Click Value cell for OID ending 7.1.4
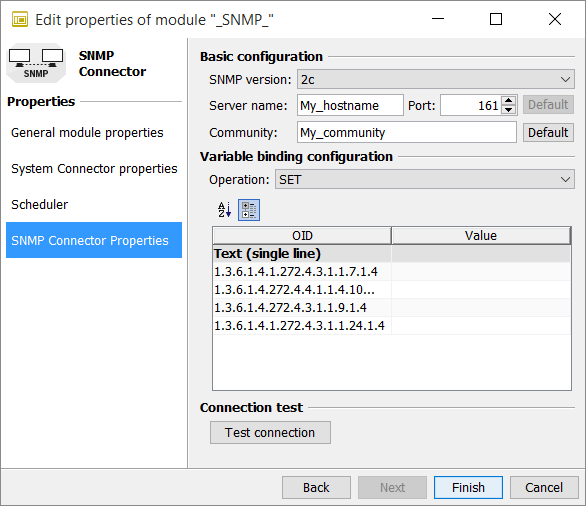Viewport: 586px width, 506px height. point(481,272)
